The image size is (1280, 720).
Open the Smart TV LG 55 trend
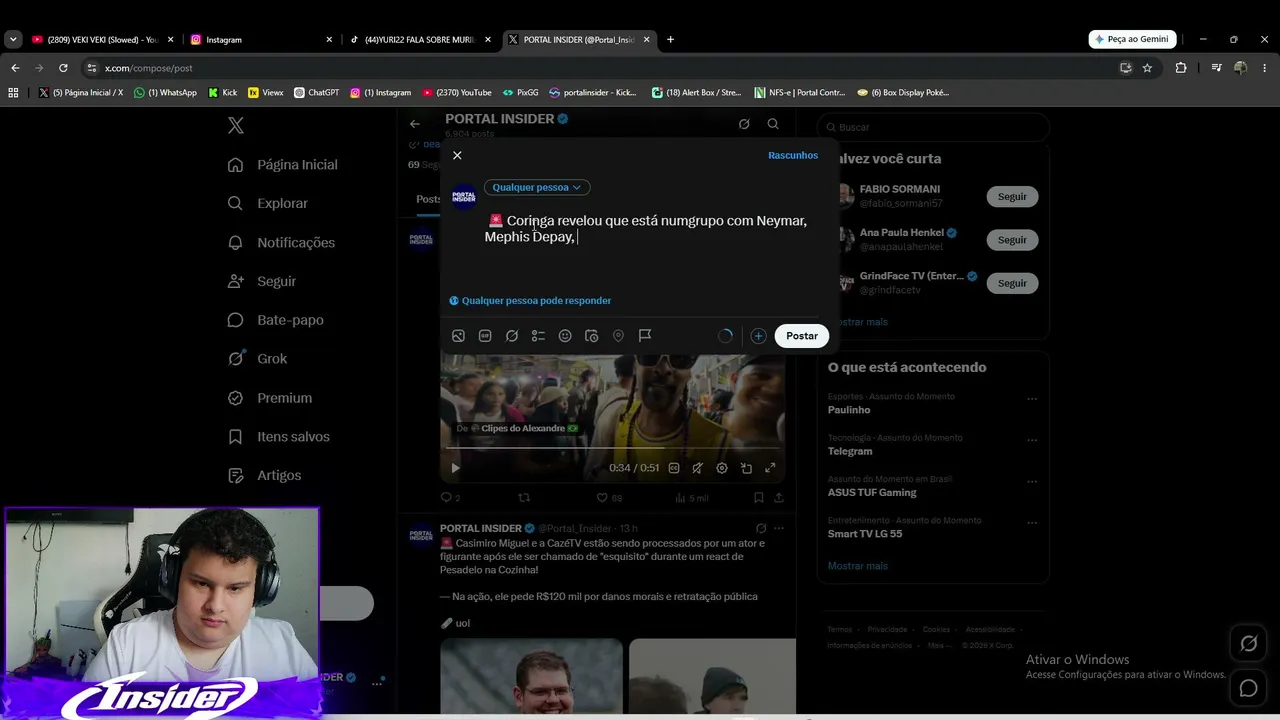pyautogui.click(x=865, y=534)
